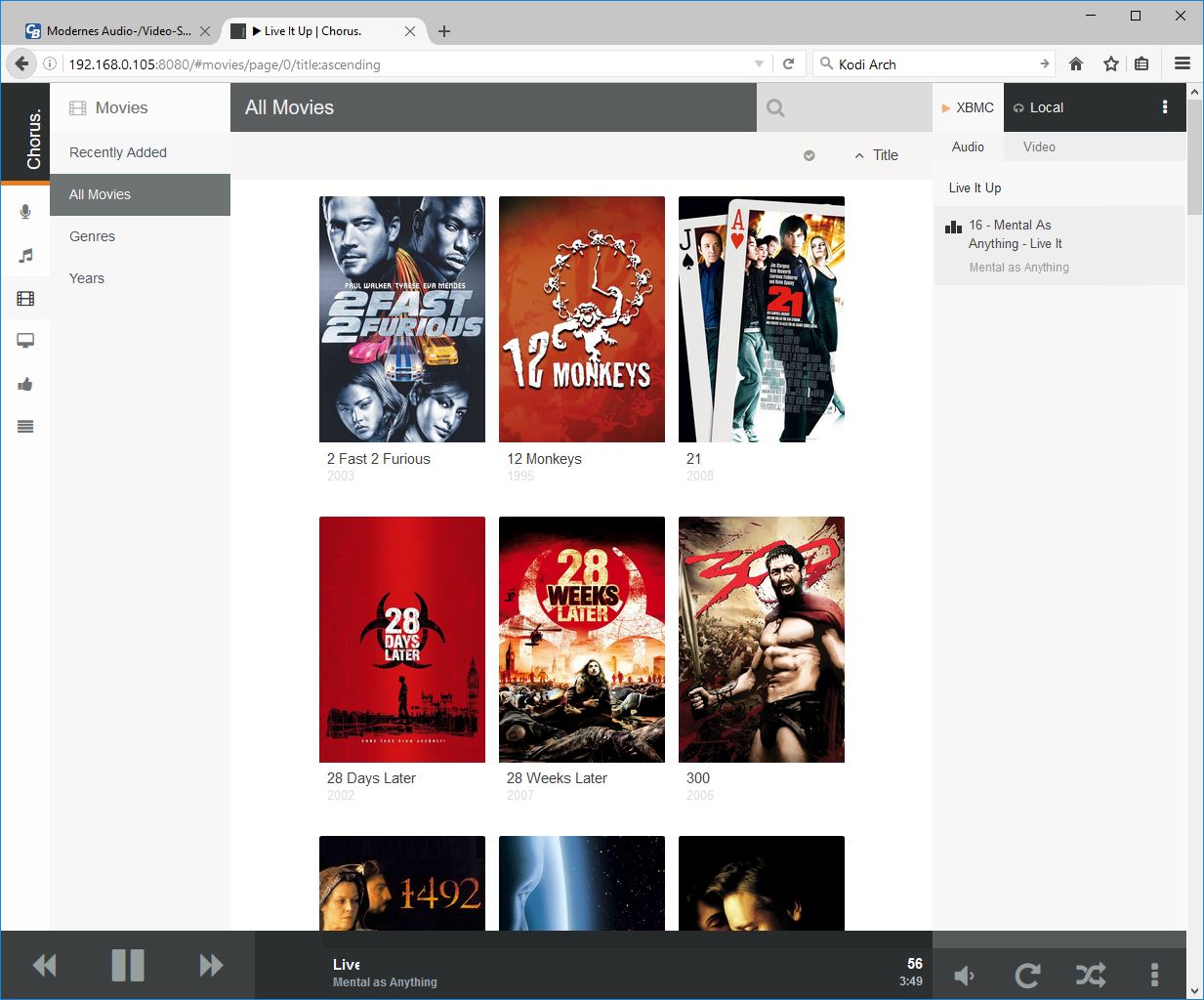Screen dimensions: 1204x1000
Task: Click the now playing title Live
Action: tap(346, 965)
